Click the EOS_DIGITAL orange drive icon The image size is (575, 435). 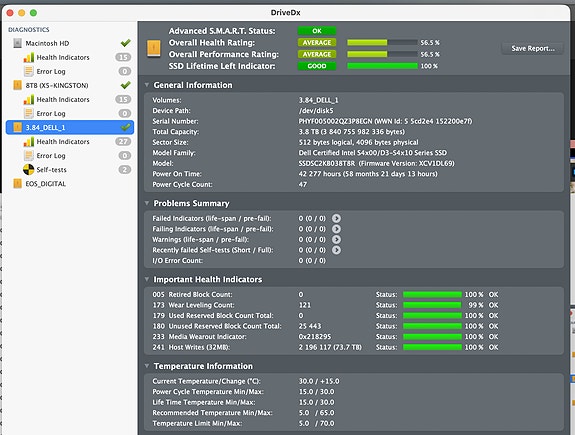click(17, 183)
